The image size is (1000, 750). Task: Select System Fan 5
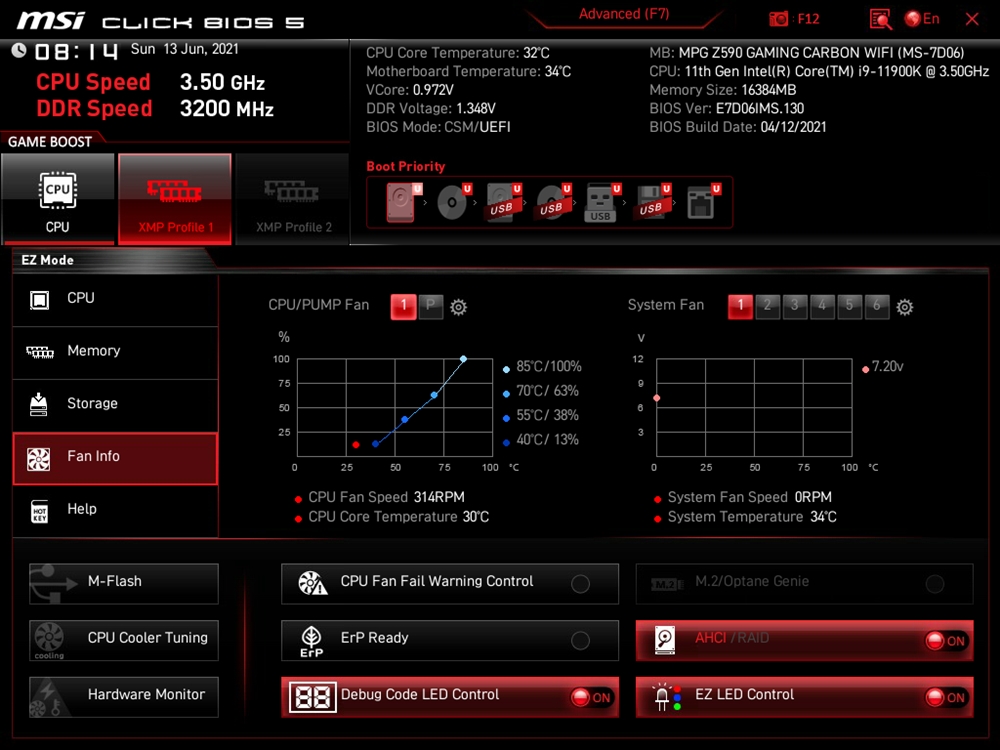[849, 306]
